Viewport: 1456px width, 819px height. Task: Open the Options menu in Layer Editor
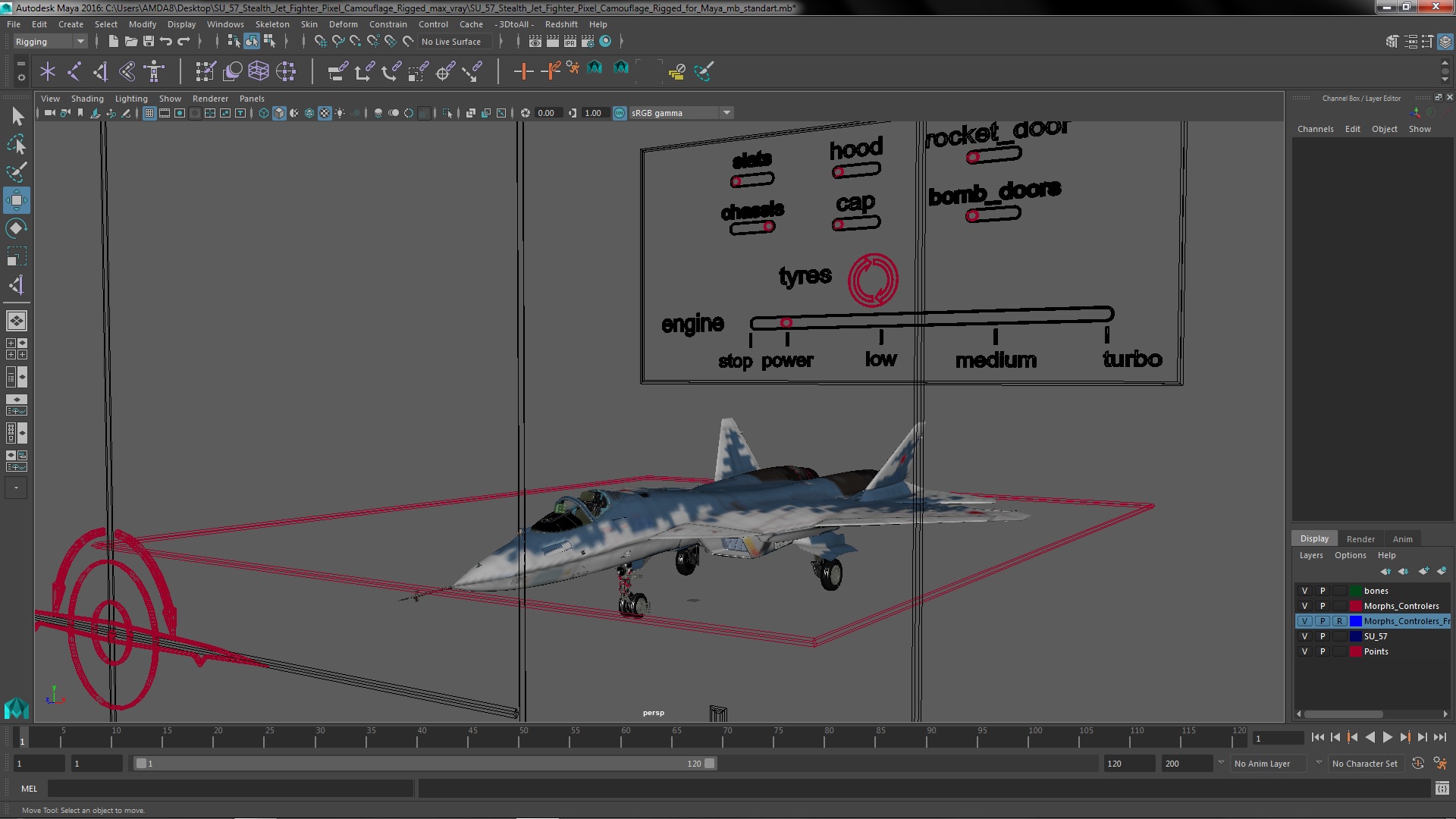tap(1350, 555)
